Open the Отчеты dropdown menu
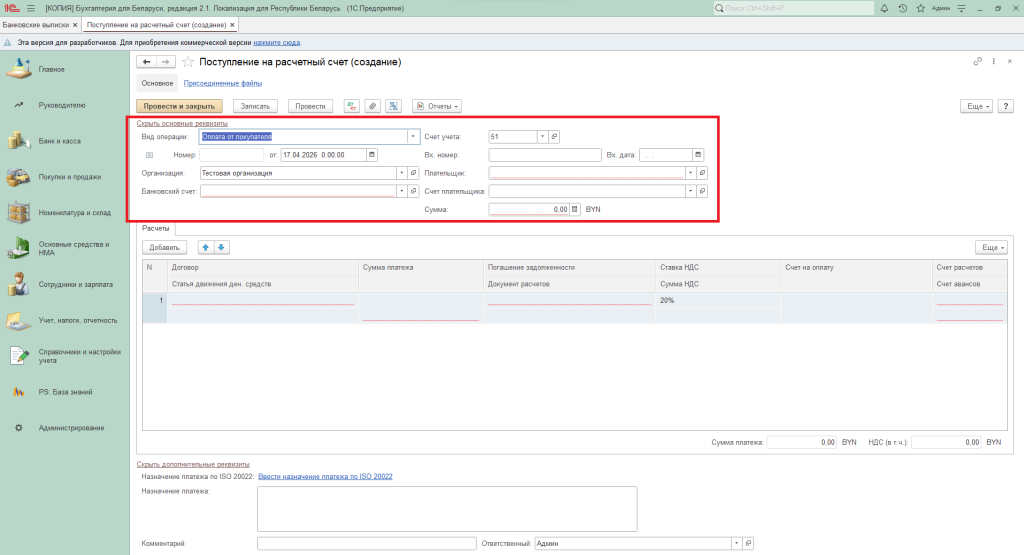 436,106
